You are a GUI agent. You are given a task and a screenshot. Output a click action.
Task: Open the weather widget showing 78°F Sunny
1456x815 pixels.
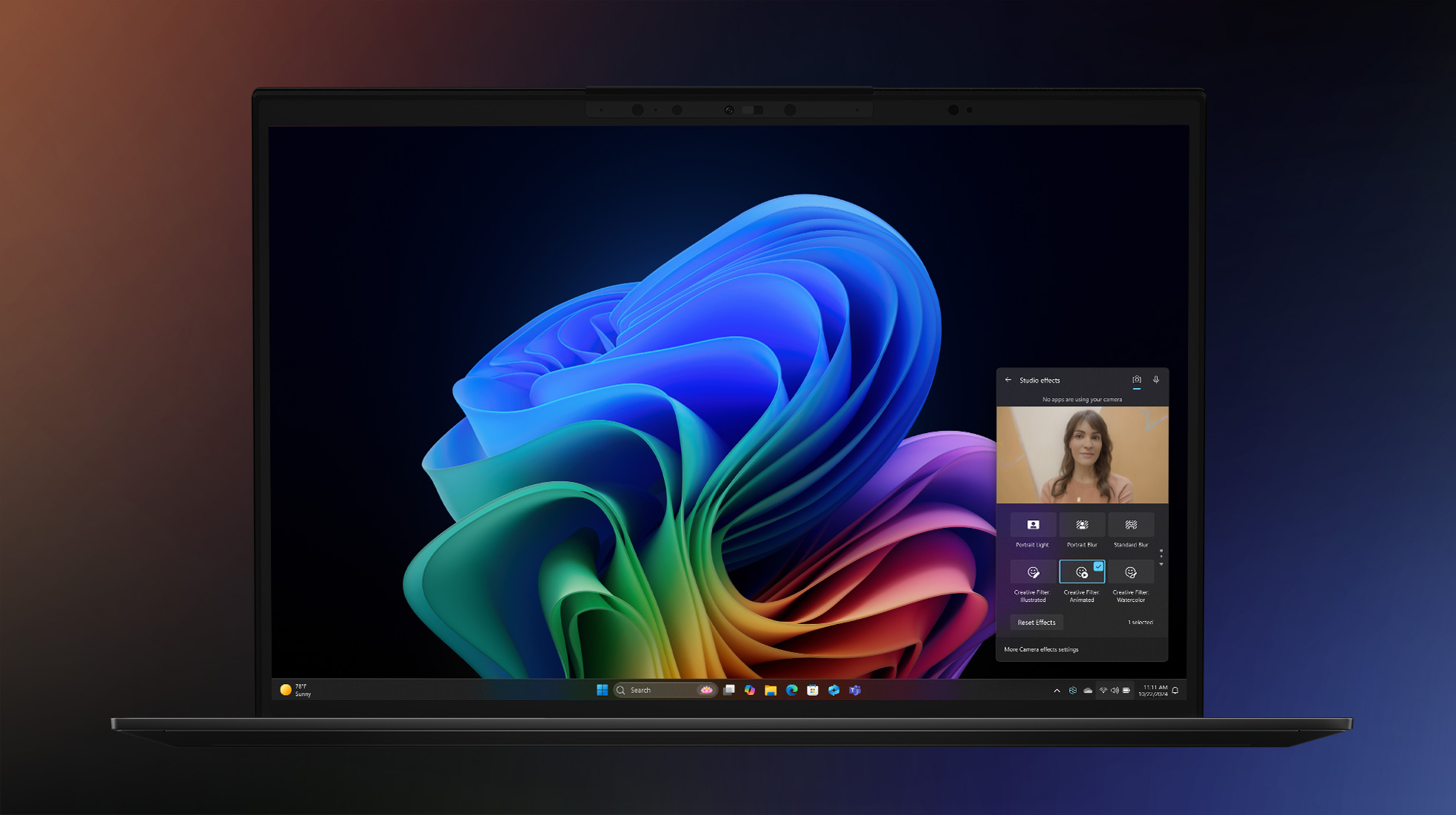[x=296, y=690]
